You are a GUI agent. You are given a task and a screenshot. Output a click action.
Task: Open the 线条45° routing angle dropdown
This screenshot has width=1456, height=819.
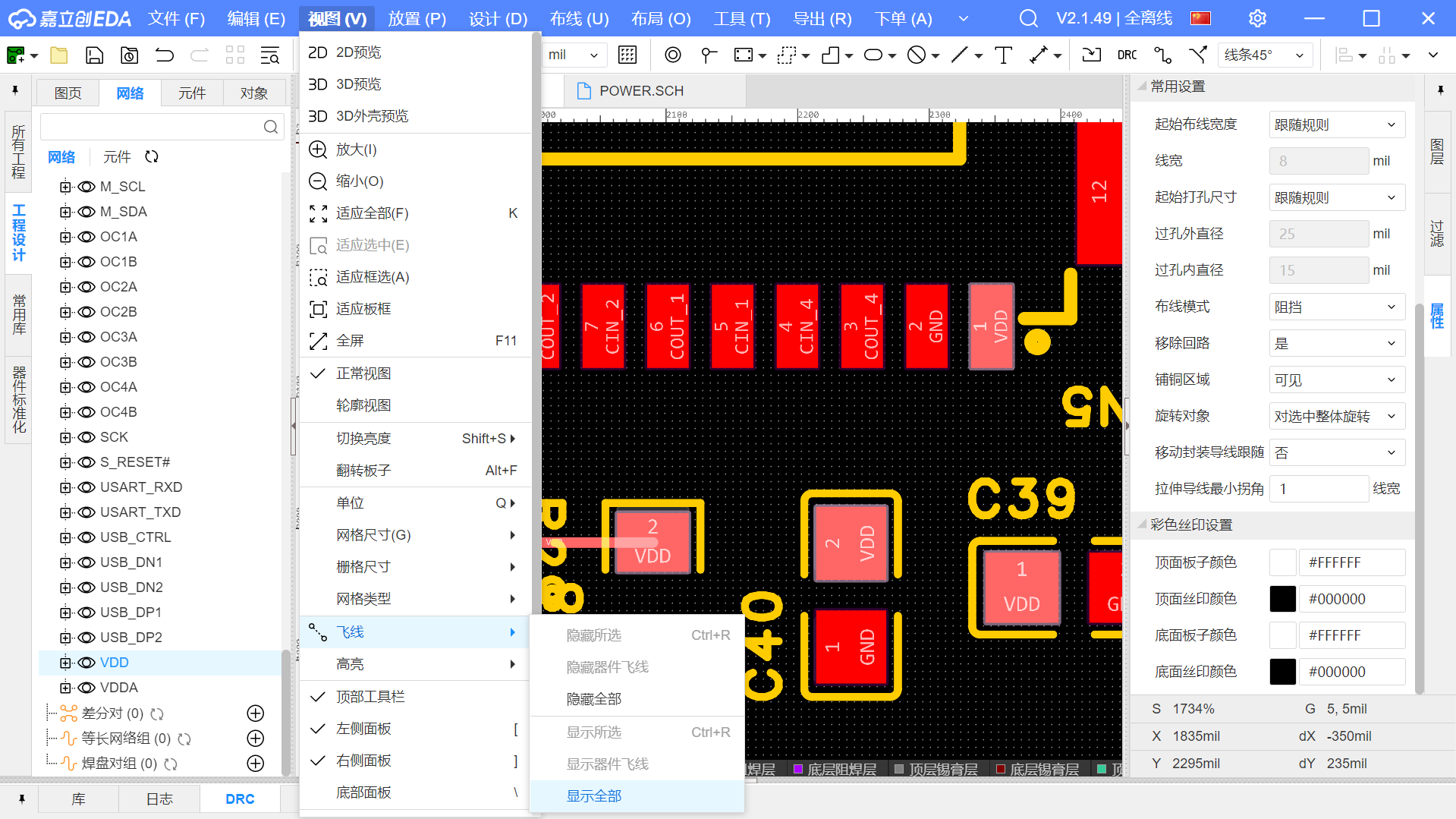tap(1264, 55)
